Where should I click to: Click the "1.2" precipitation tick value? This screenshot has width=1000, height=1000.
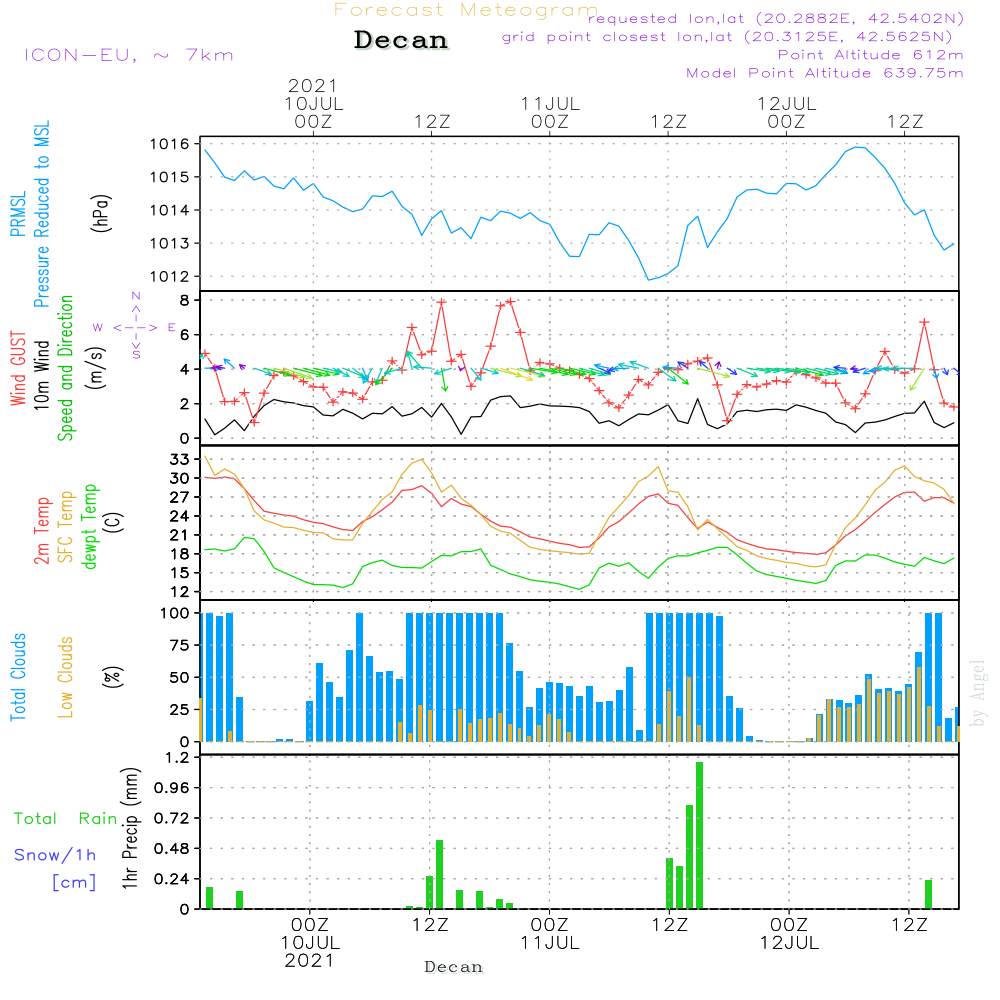(x=177, y=758)
